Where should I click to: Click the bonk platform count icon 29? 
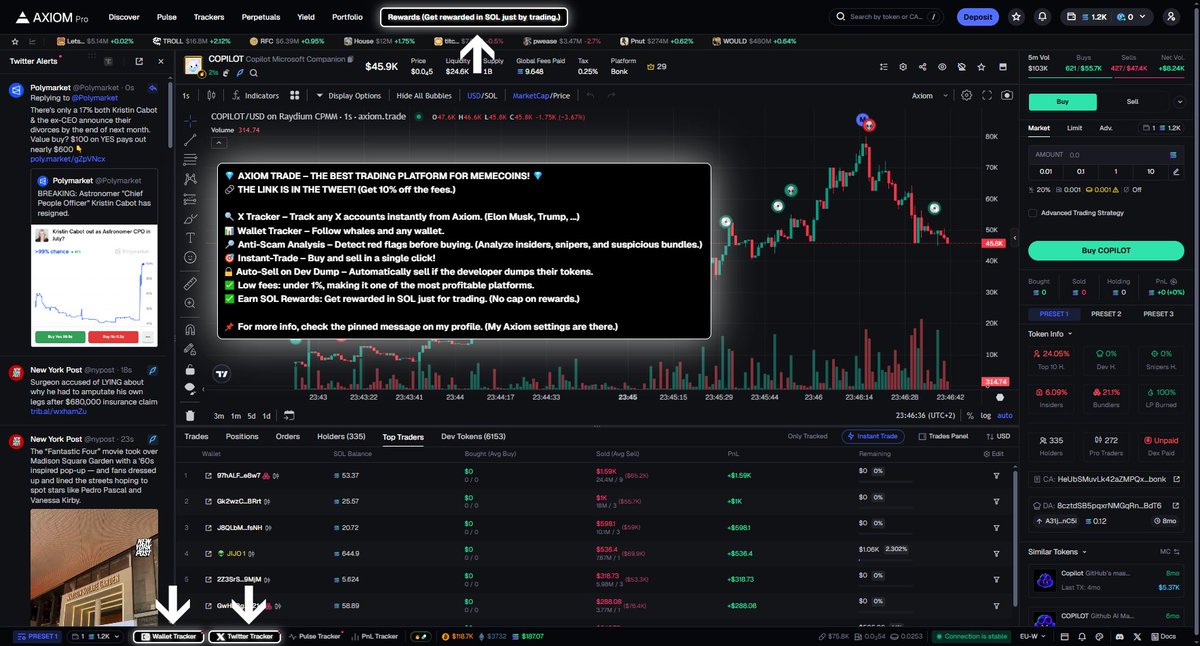655,67
